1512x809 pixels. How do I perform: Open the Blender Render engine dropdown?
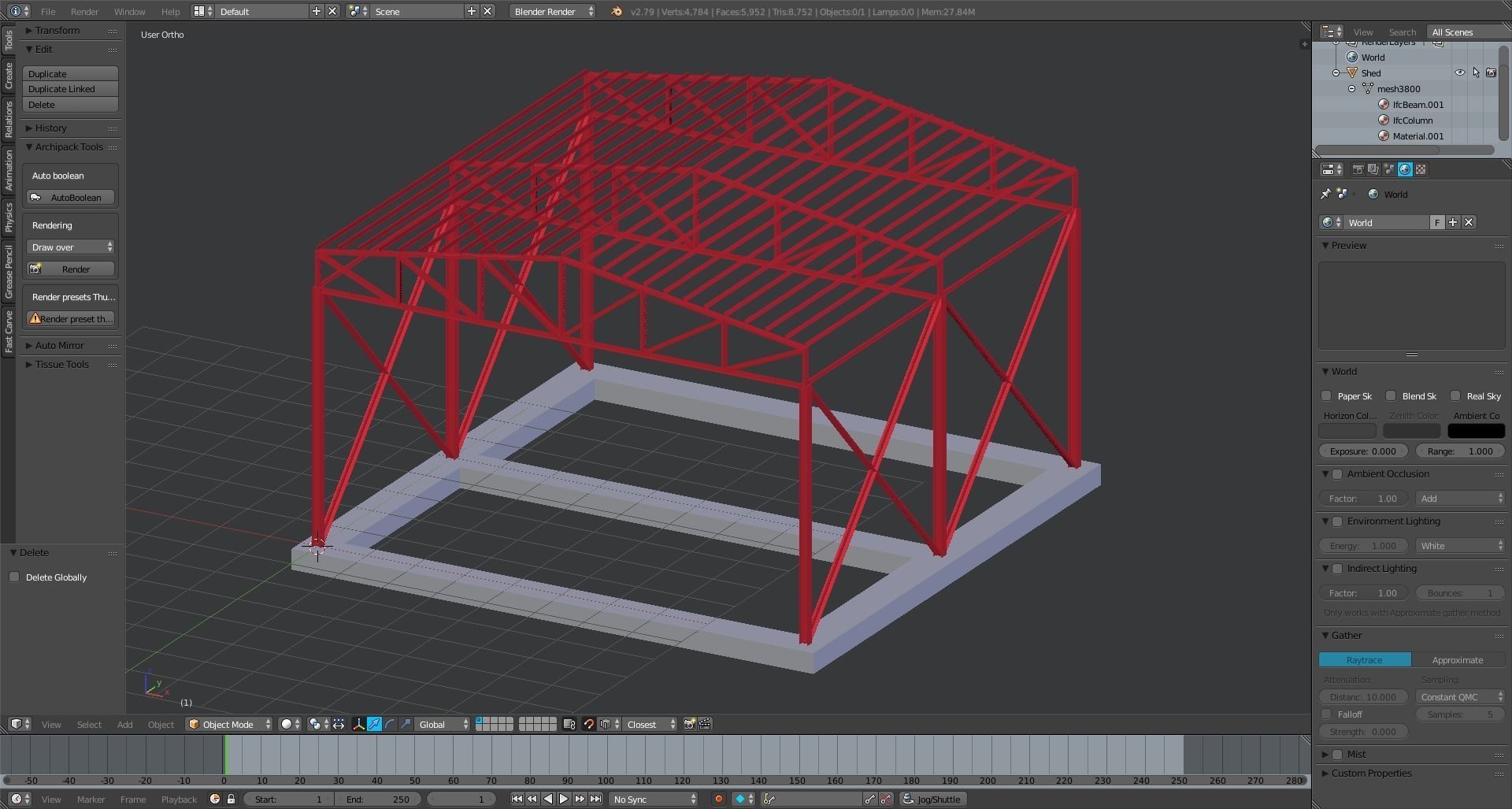[552, 11]
